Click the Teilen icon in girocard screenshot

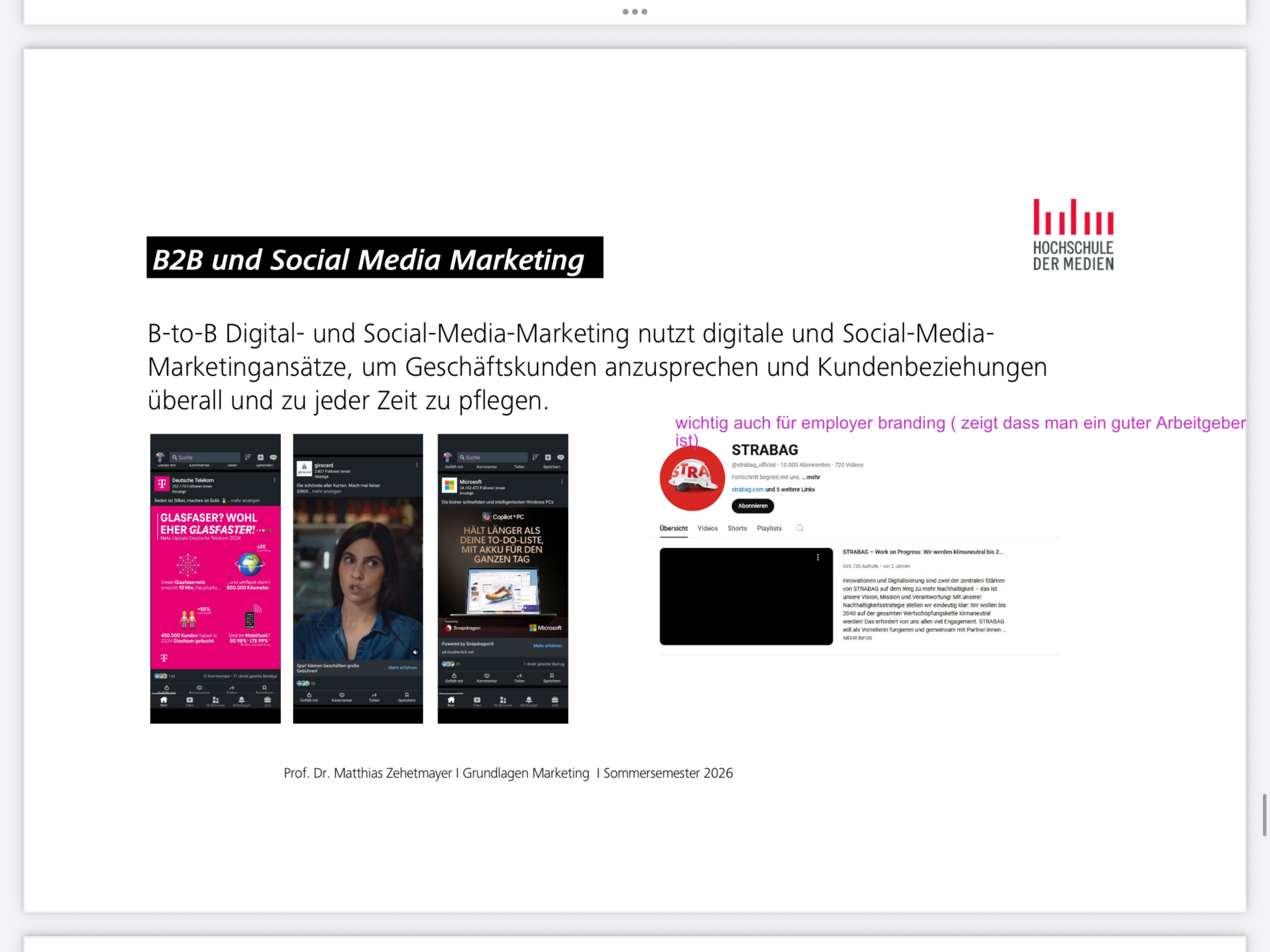click(x=374, y=695)
